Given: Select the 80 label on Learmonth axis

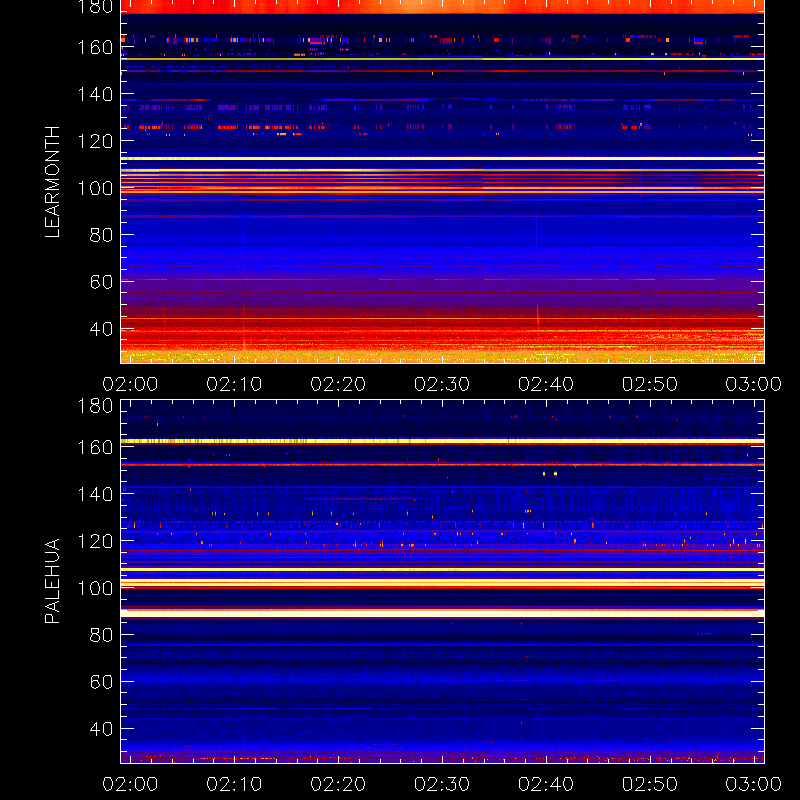Looking at the screenshot, I should 101,235.
